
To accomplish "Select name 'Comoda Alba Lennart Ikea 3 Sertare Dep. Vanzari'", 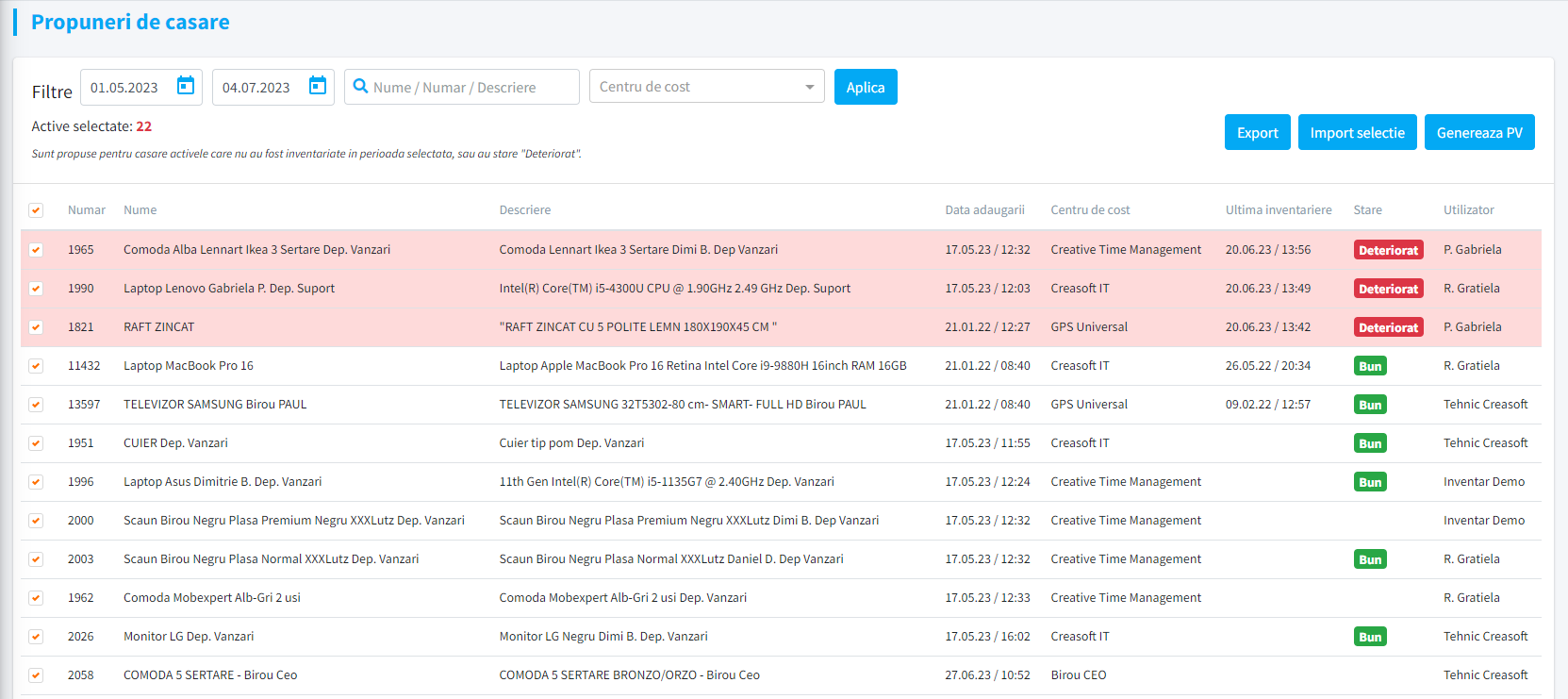I will [256, 250].
